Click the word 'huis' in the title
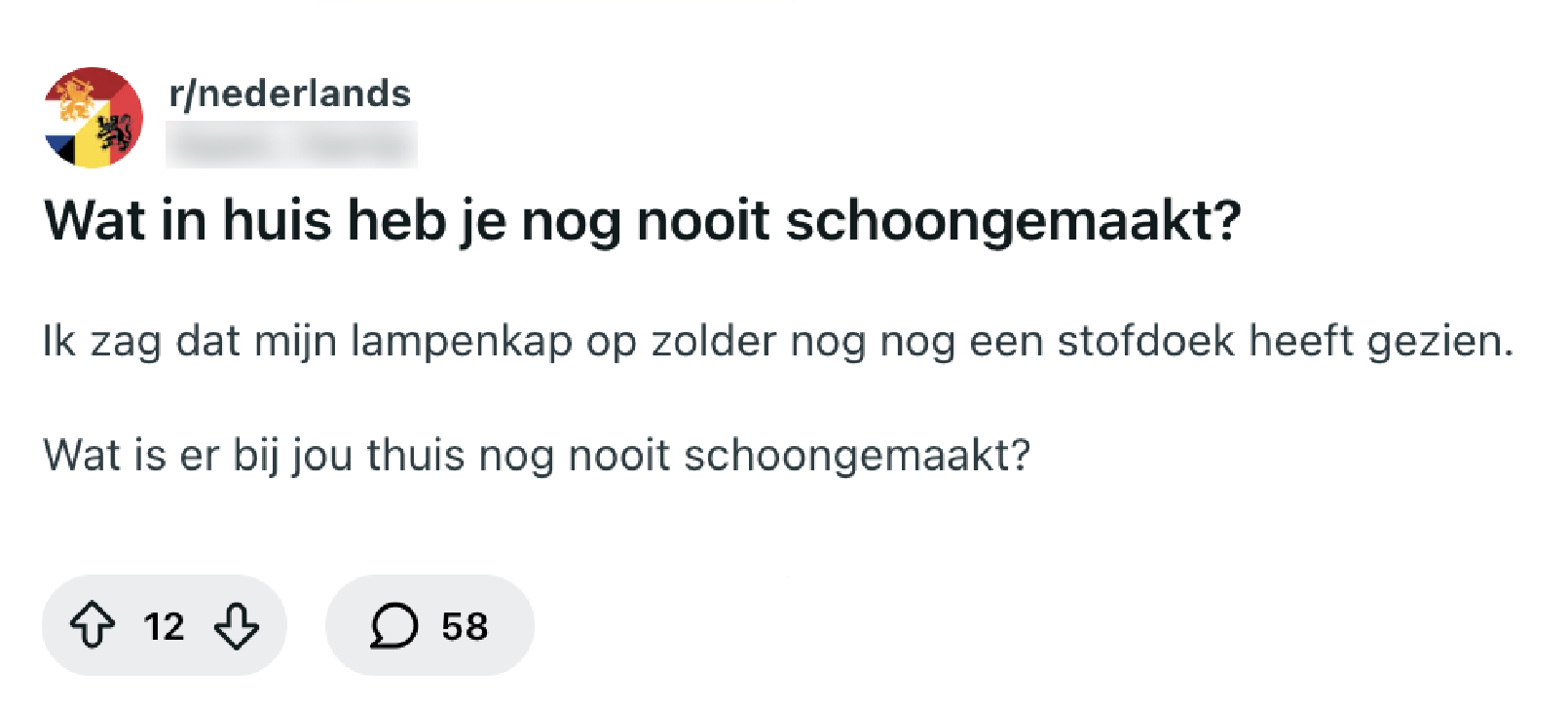1568x705 pixels. coord(278,220)
